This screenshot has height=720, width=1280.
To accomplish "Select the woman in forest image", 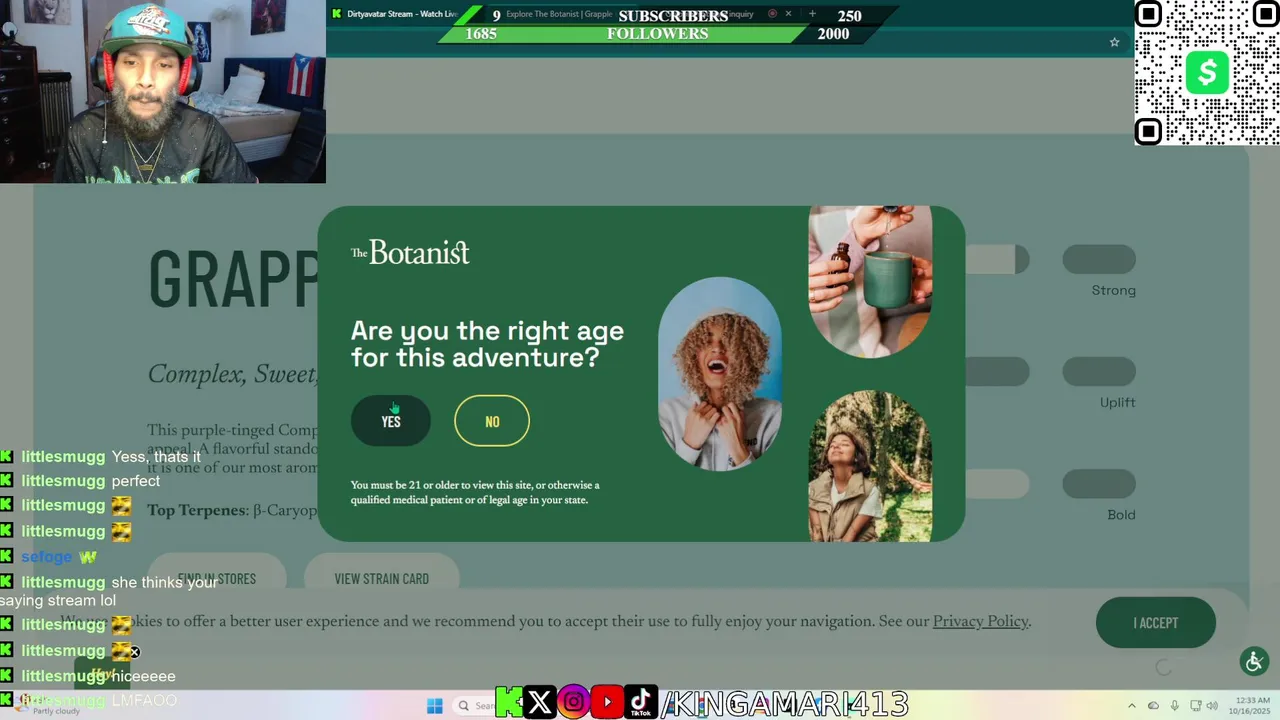I will tap(870, 466).
